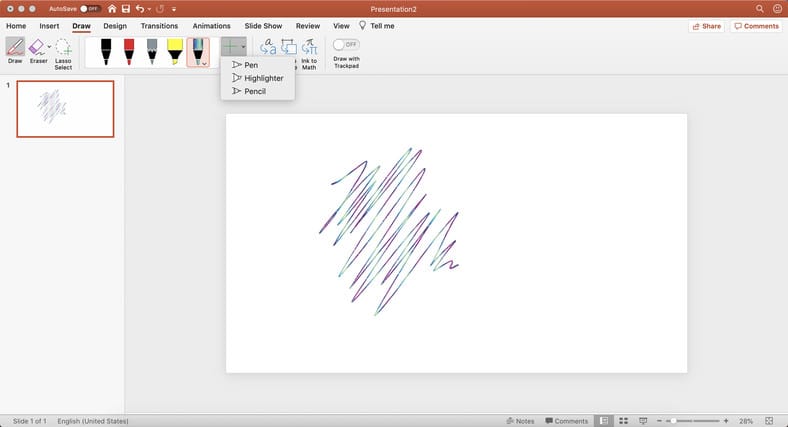Toggle Draw with Trackpad switch
The image size is (788, 427).
346,45
